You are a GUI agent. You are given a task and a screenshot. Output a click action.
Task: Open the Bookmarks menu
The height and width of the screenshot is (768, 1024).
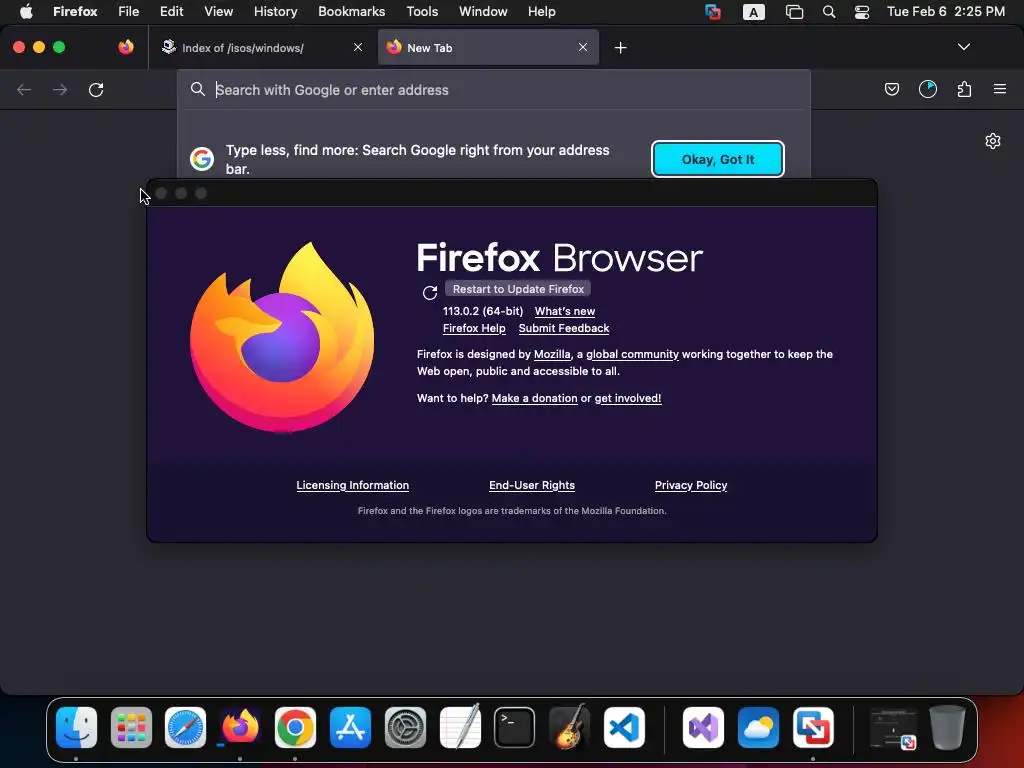tap(351, 12)
